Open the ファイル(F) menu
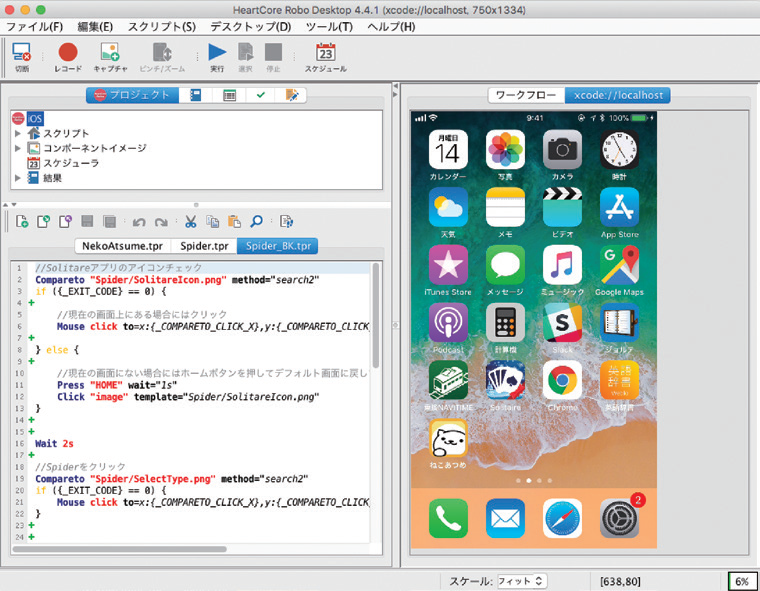760x591 pixels. coord(34,27)
